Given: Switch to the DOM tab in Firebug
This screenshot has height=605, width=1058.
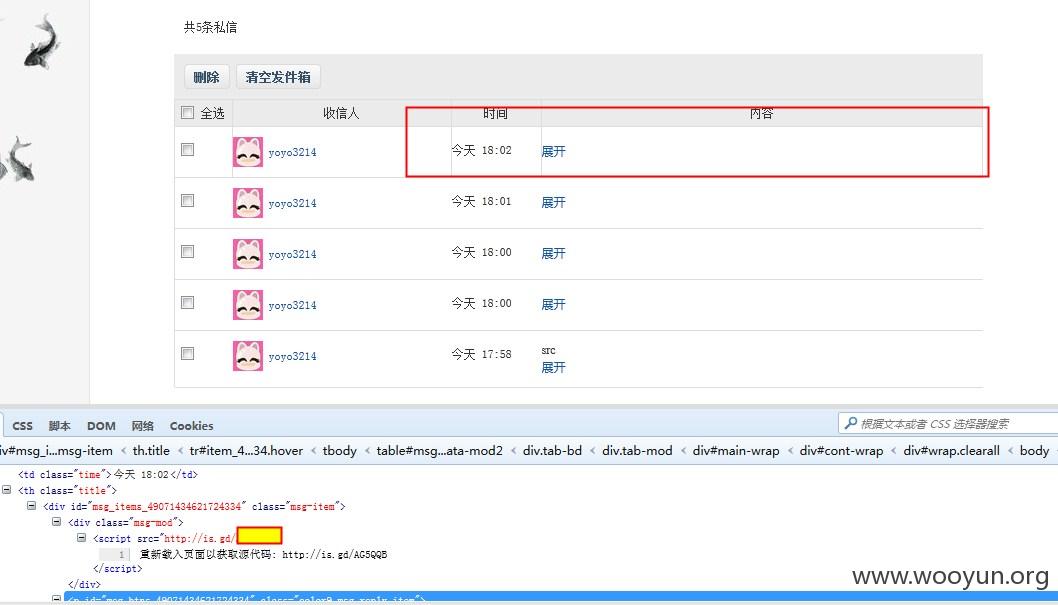Looking at the screenshot, I should [101, 426].
